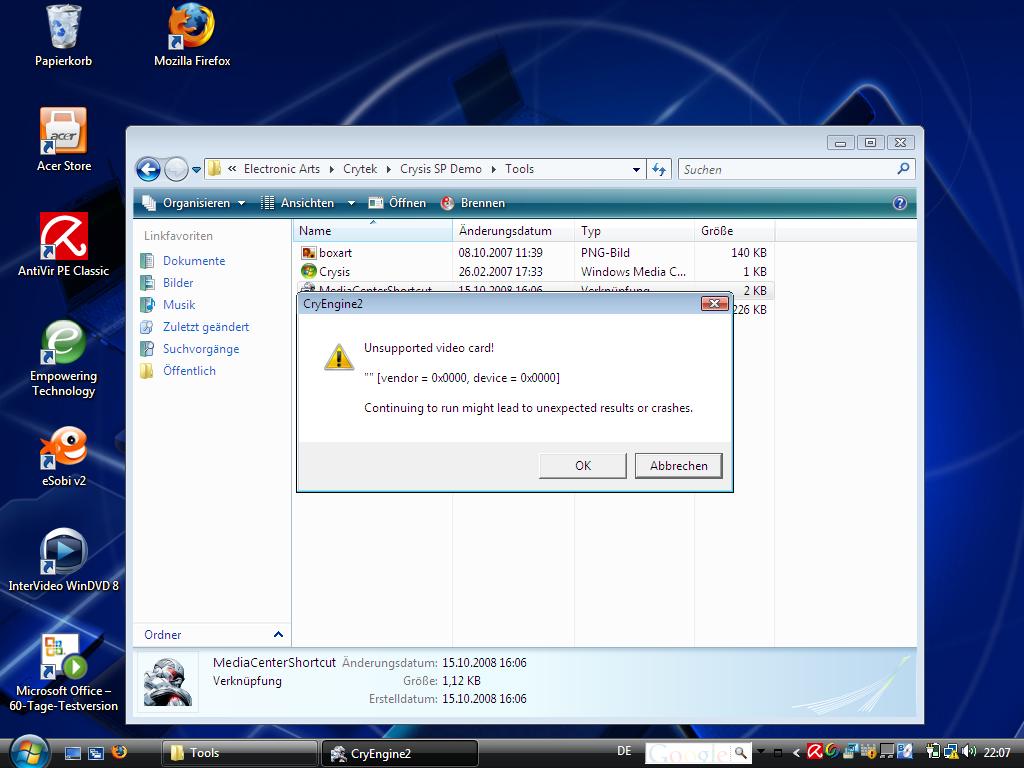Sort the list by the Änderungsdatum column
Viewport: 1024px width, 768px height.
[x=513, y=231]
